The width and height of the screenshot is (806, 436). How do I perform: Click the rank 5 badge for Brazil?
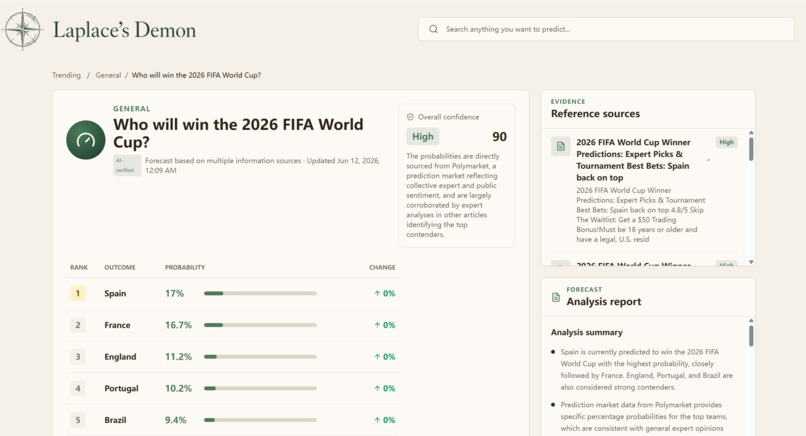[x=78, y=420]
